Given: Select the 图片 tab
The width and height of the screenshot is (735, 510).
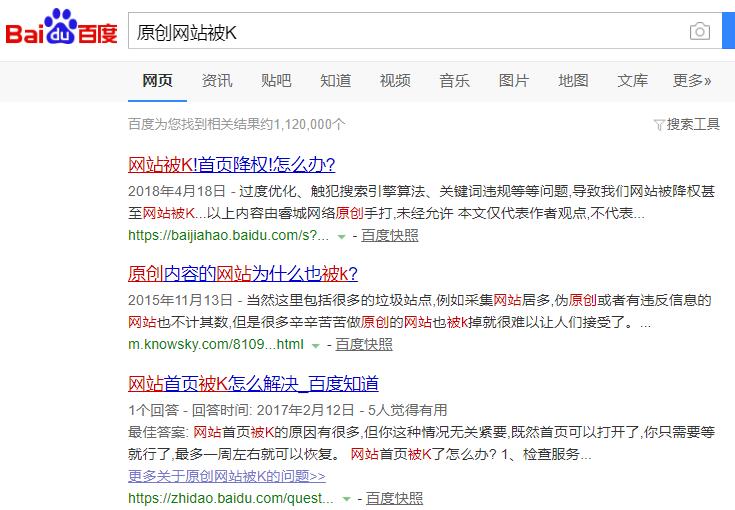Looking at the screenshot, I should coord(514,81).
